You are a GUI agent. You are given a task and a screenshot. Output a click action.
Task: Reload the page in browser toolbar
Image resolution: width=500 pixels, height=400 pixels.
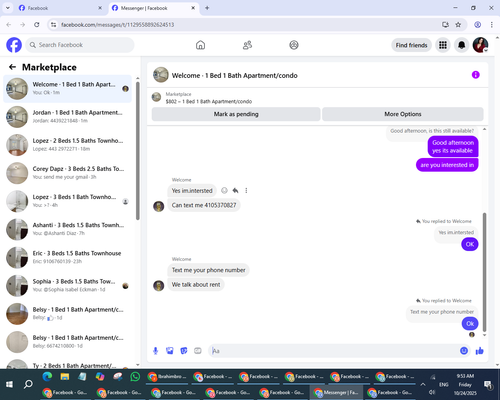[x=37, y=25]
